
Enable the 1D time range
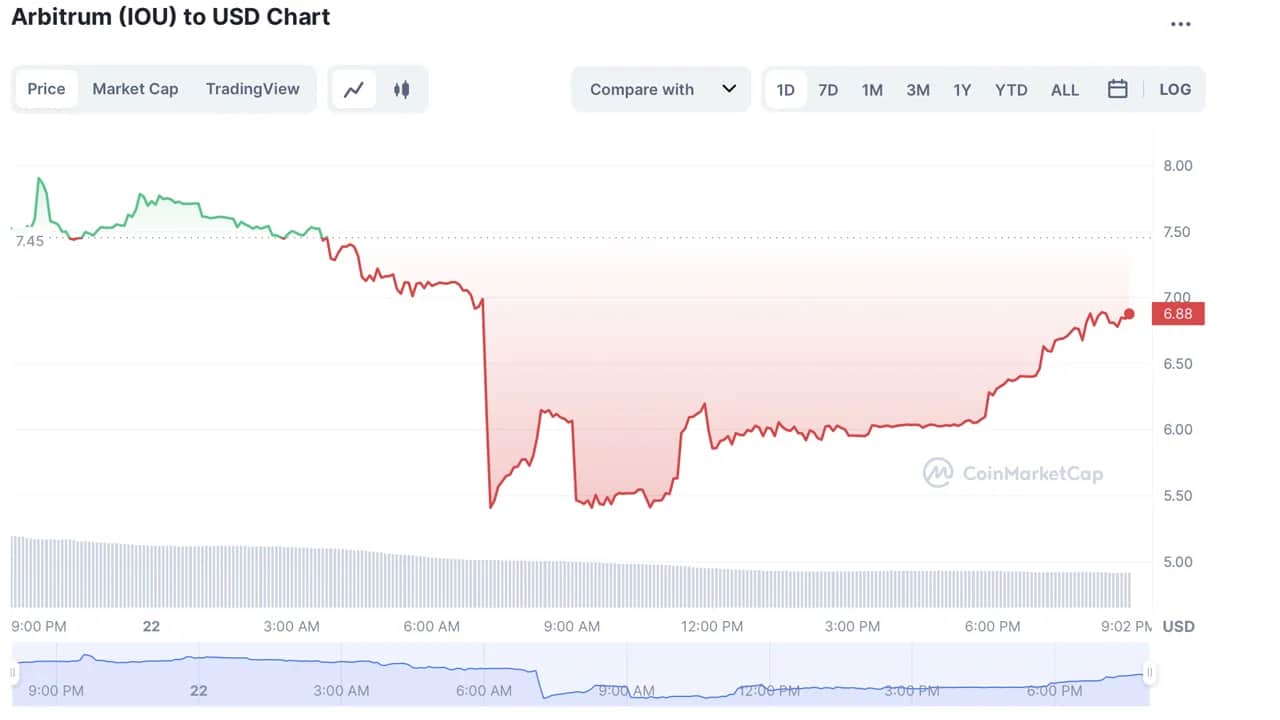[786, 89]
